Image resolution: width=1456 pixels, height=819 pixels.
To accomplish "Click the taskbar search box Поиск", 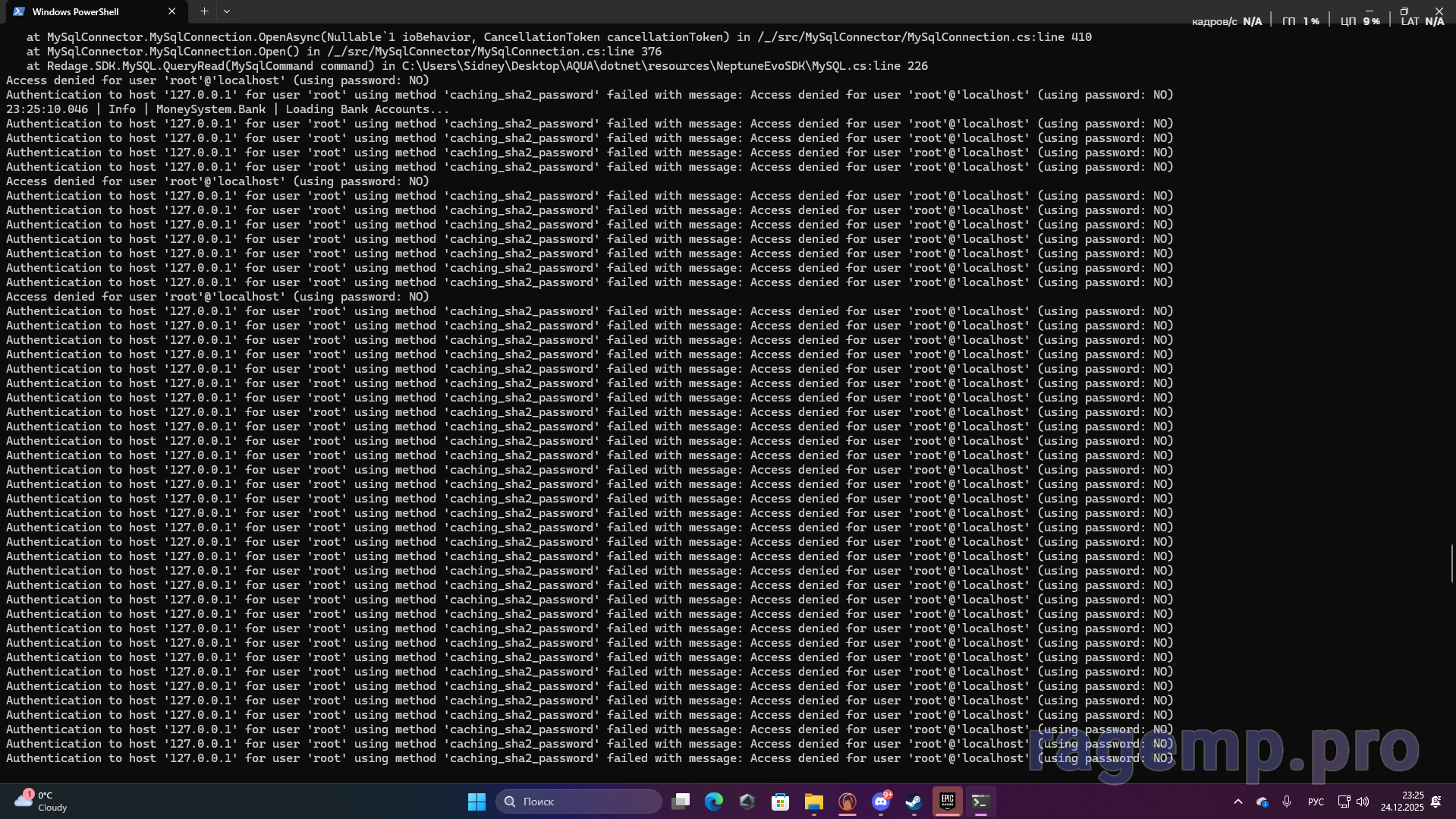I will point(580,802).
